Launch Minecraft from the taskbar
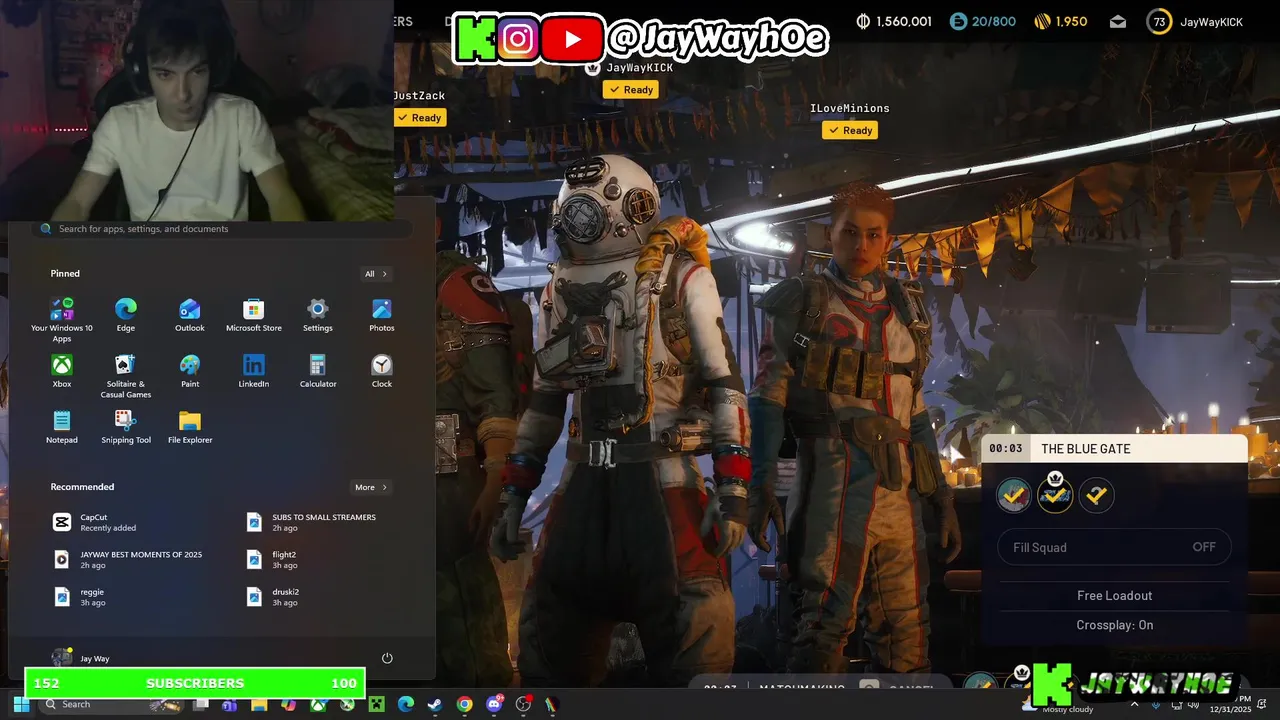 (x=376, y=704)
